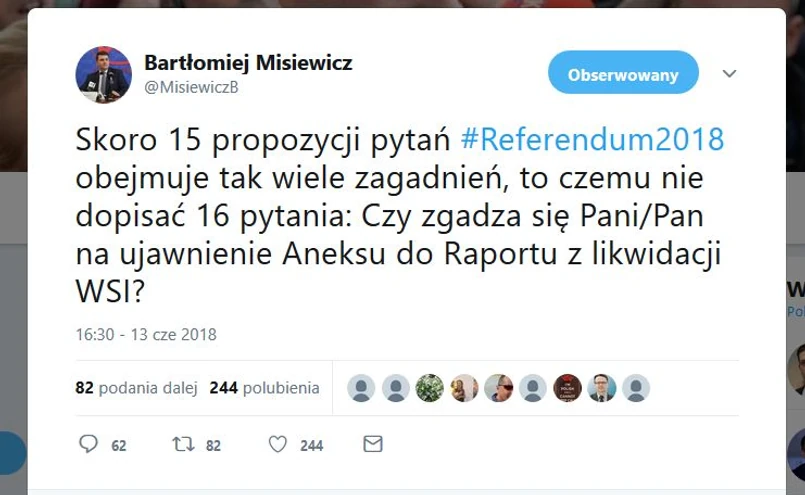805x495 pixels.
Task: Open the #Referendum2018 hashtag link
Action: pos(592,140)
